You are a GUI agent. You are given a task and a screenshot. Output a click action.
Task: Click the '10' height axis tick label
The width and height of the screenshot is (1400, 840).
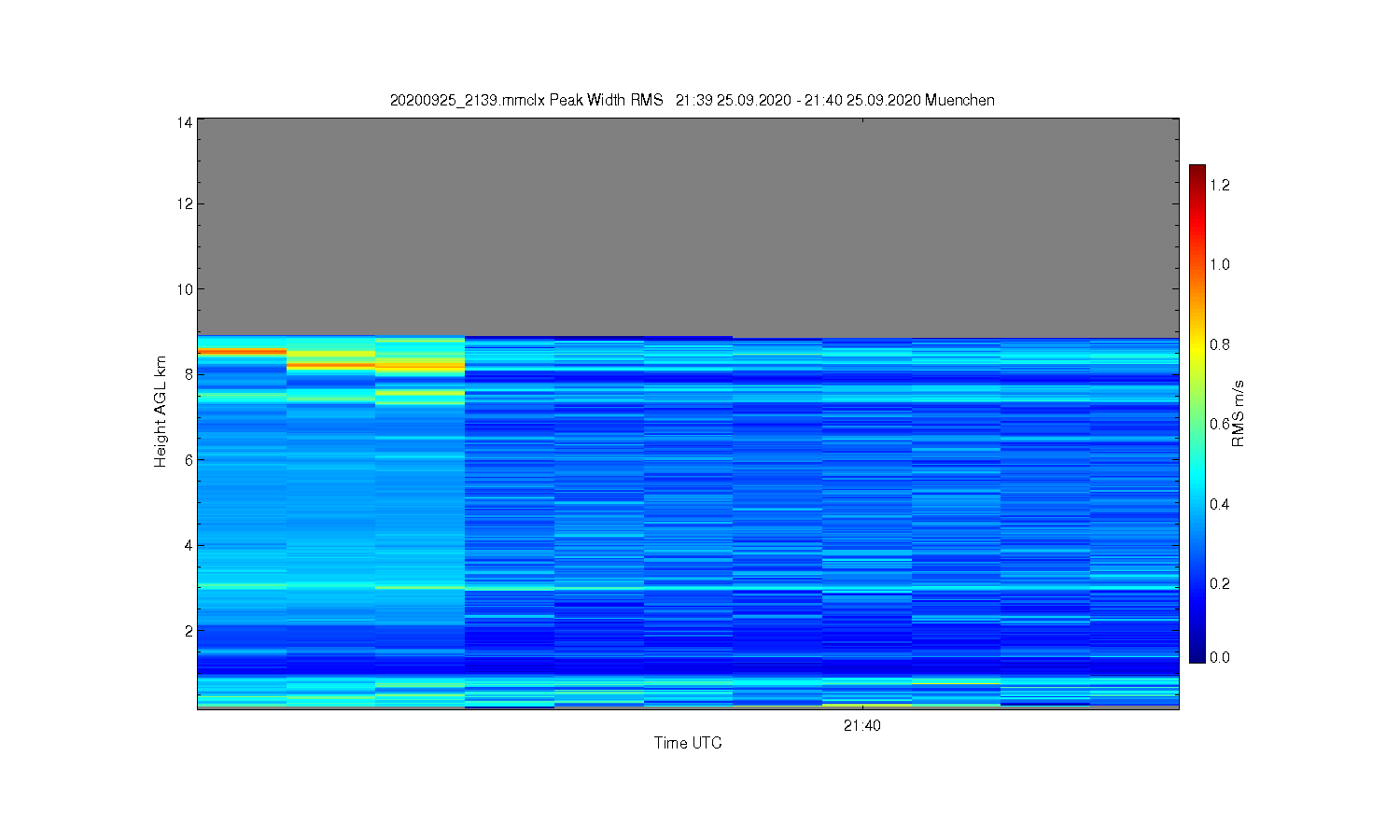point(185,289)
